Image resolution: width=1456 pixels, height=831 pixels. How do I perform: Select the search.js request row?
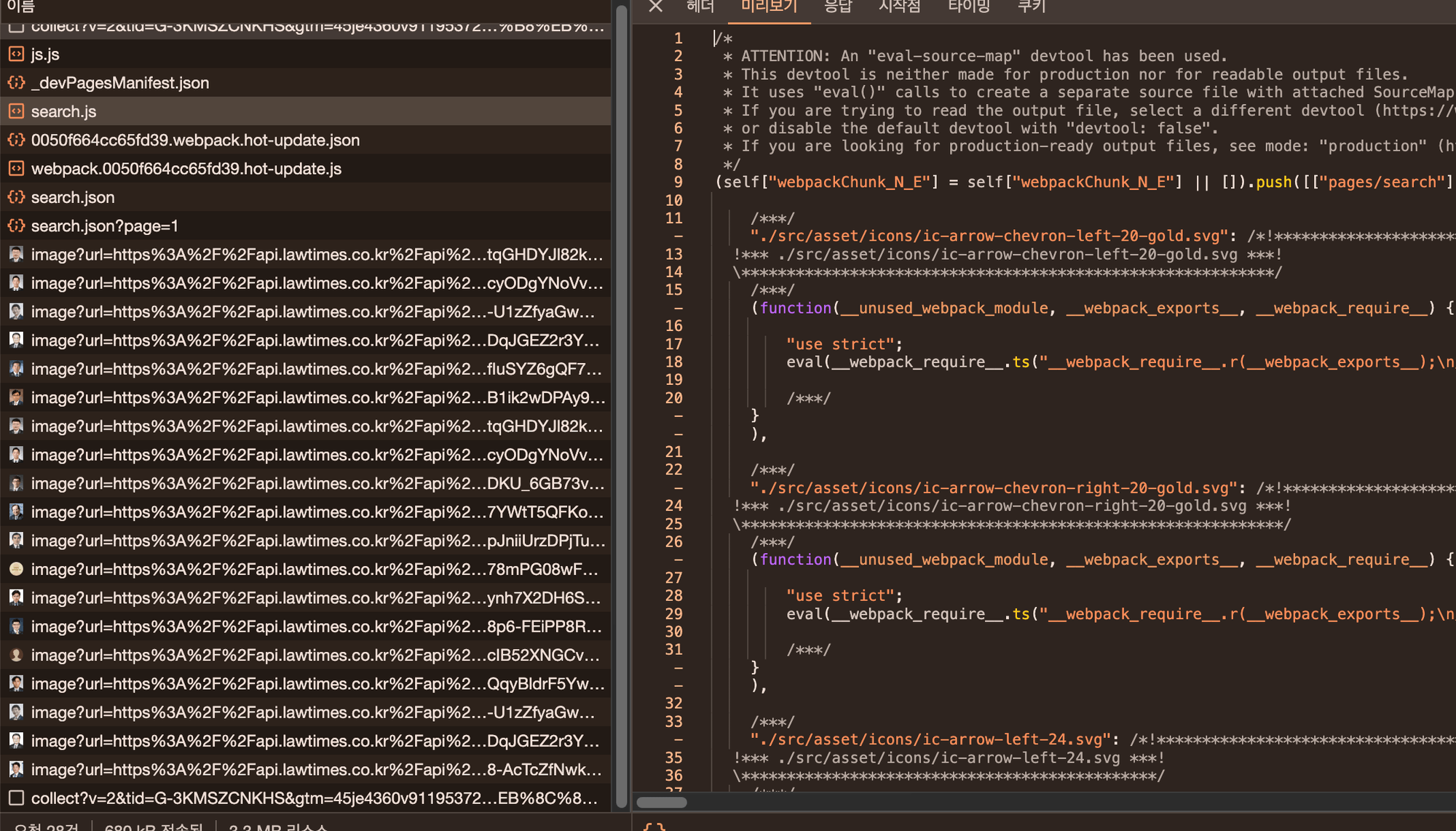(x=64, y=111)
